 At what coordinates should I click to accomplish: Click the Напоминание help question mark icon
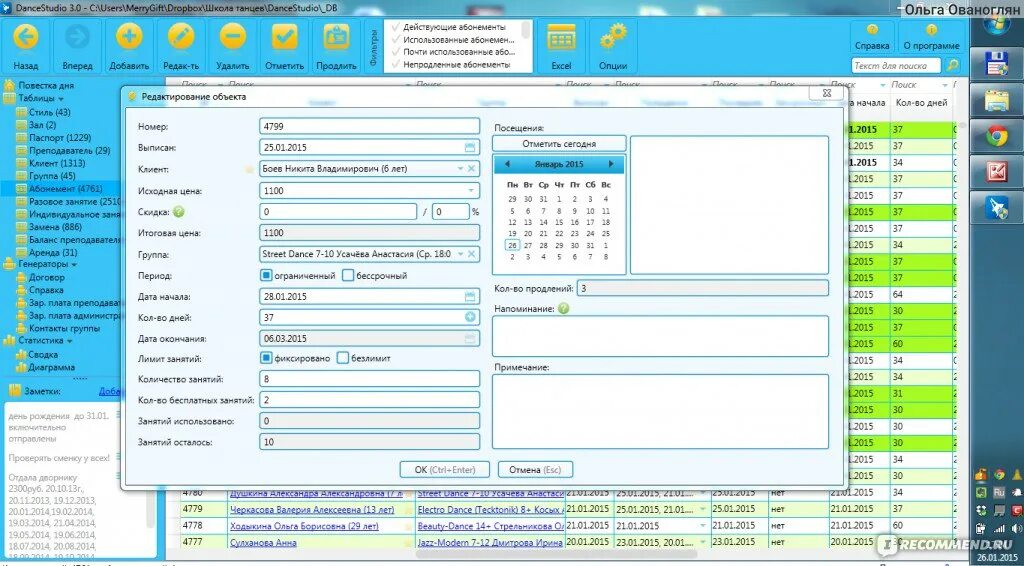point(563,308)
